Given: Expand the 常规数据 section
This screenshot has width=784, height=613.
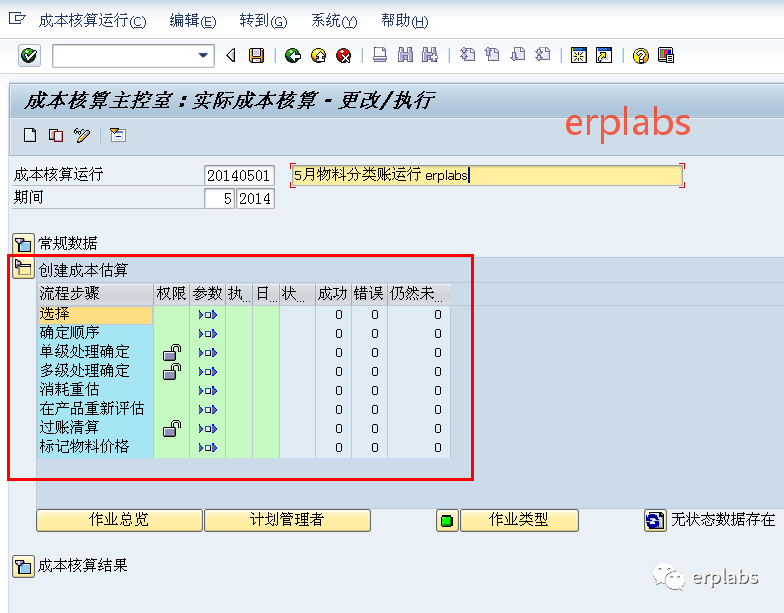Looking at the screenshot, I should click(23, 244).
